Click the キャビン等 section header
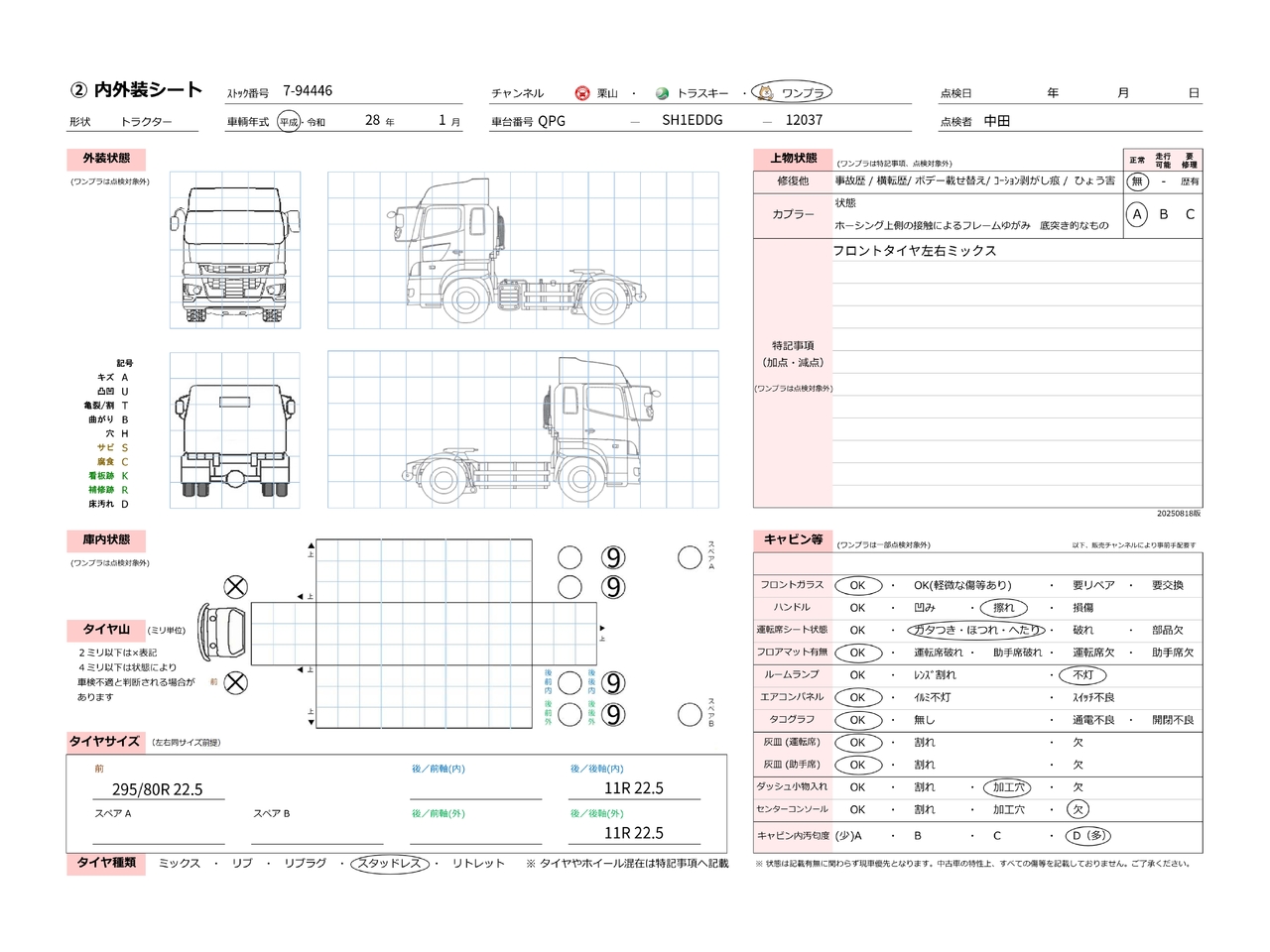 [x=793, y=539]
